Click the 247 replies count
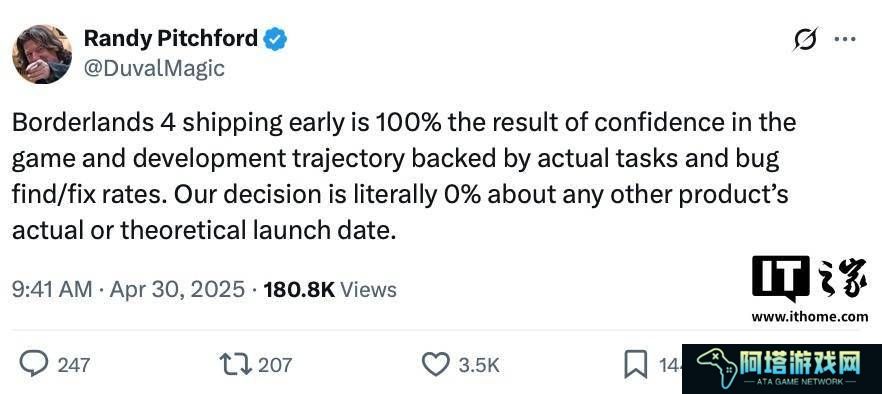882x394 pixels. 74,365
